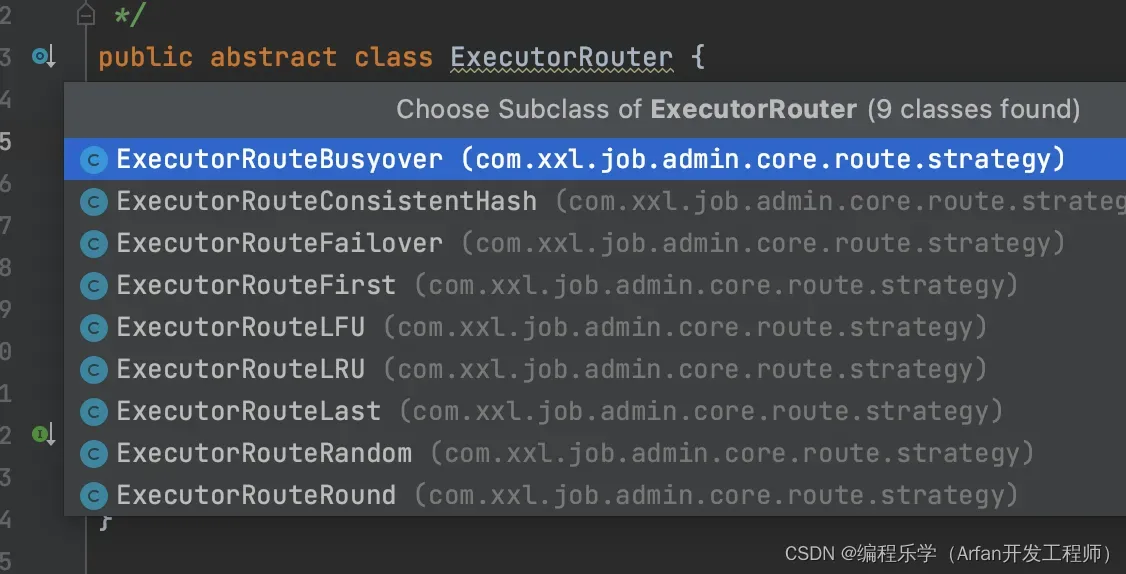Choose the ExecutorRouteConsistentHash subclass entry

595,202
